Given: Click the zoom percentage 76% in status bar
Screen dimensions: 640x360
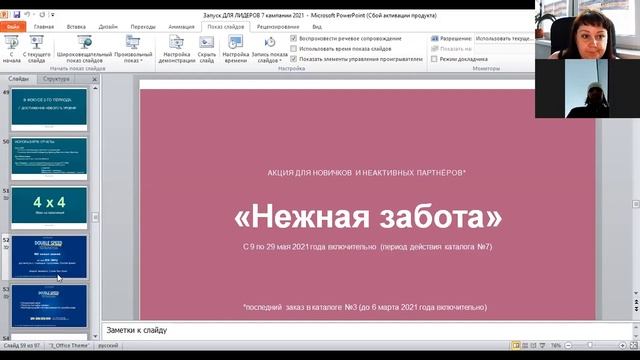Looking at the screenshot, I should pos(556,346).
